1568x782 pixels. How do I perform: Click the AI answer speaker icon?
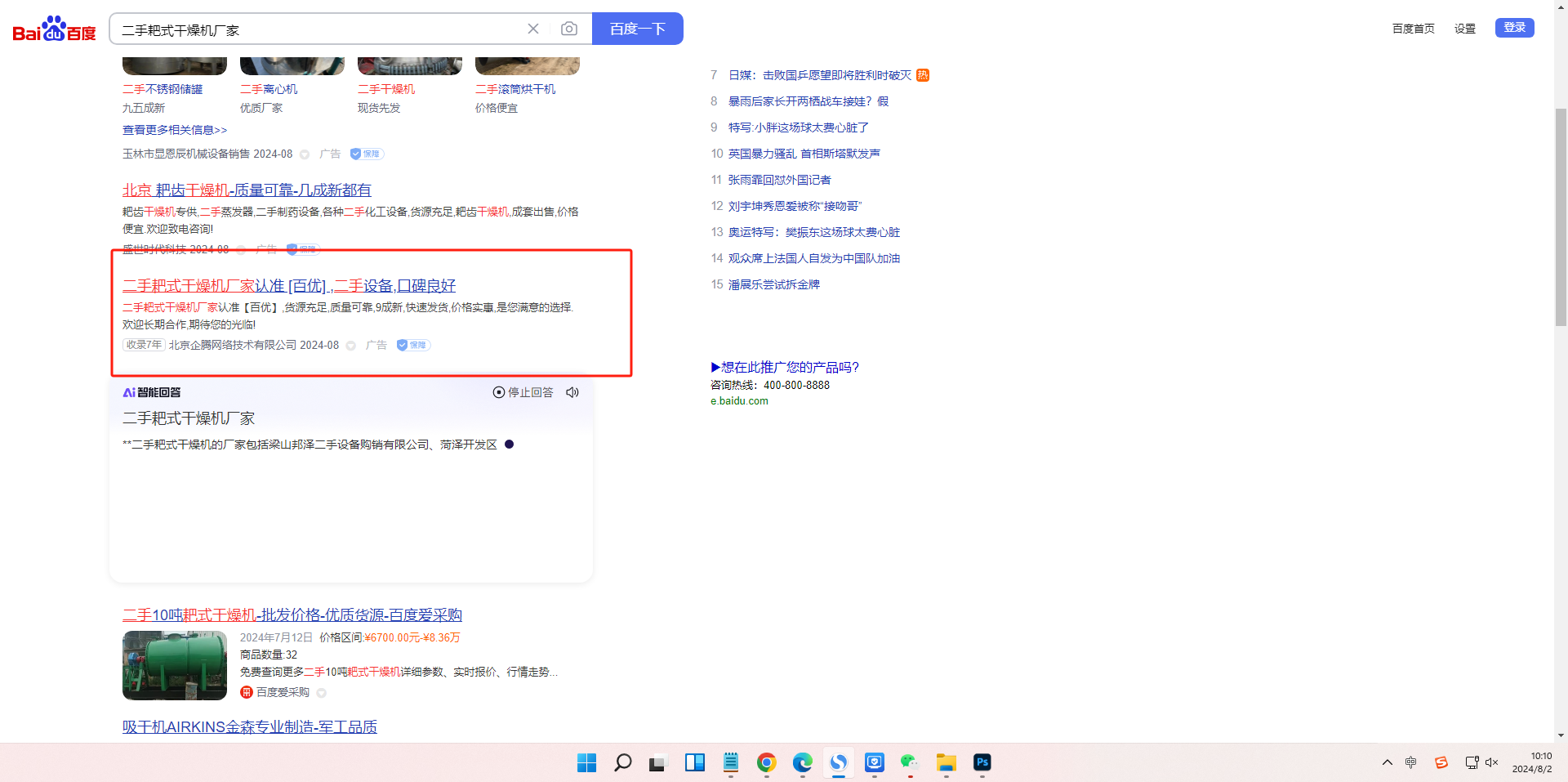[x=572, y=392]
